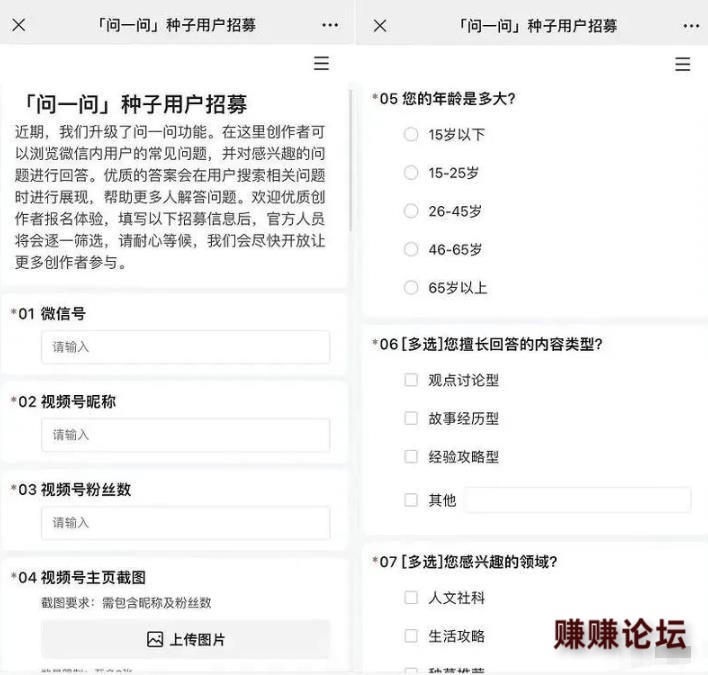Focus the 视频号昵称 input field

point(186,435)
